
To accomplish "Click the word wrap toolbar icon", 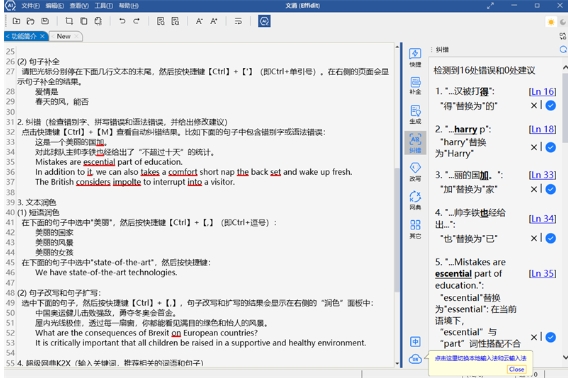I will coord(238,21).
